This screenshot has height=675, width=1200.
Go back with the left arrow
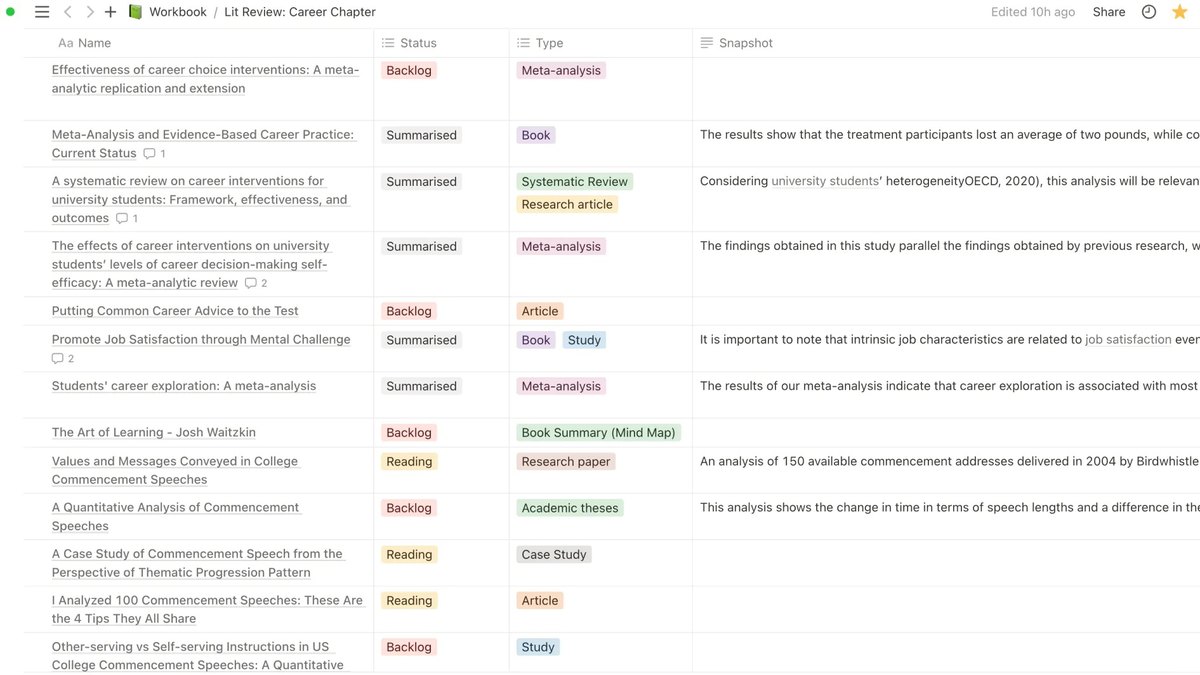(68, 12)
